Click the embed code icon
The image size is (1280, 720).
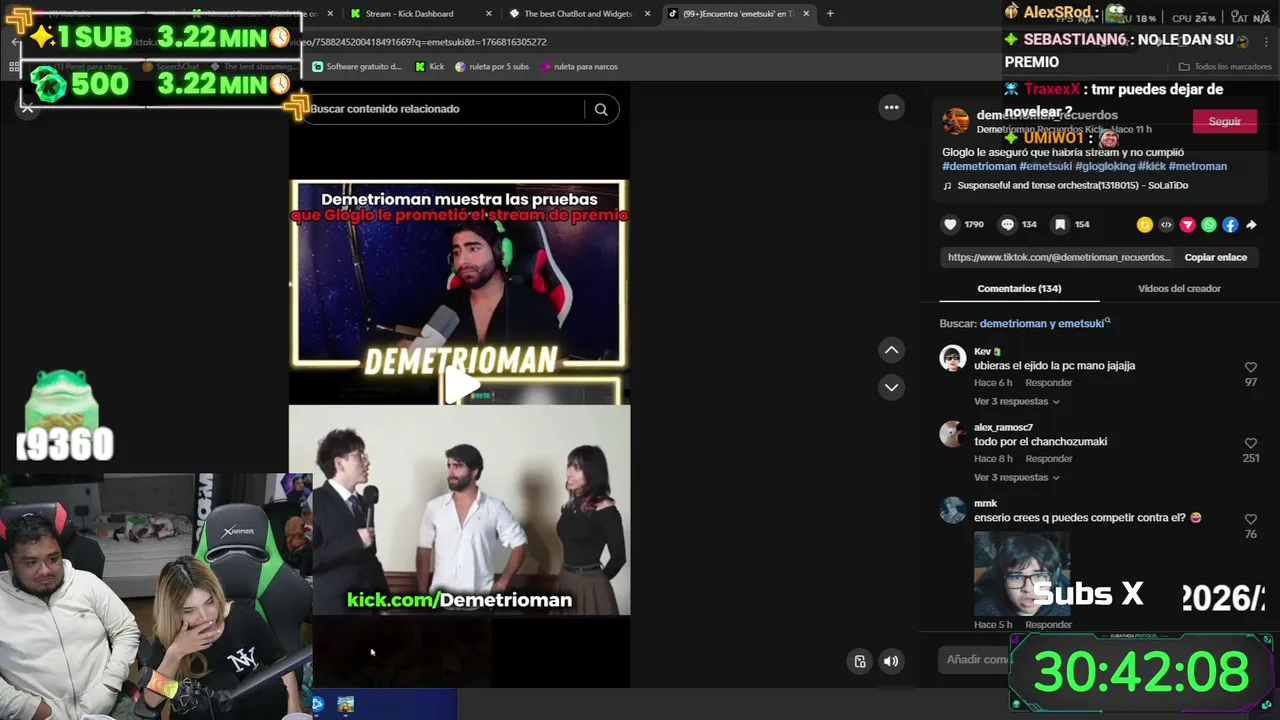click(1166, 225)
